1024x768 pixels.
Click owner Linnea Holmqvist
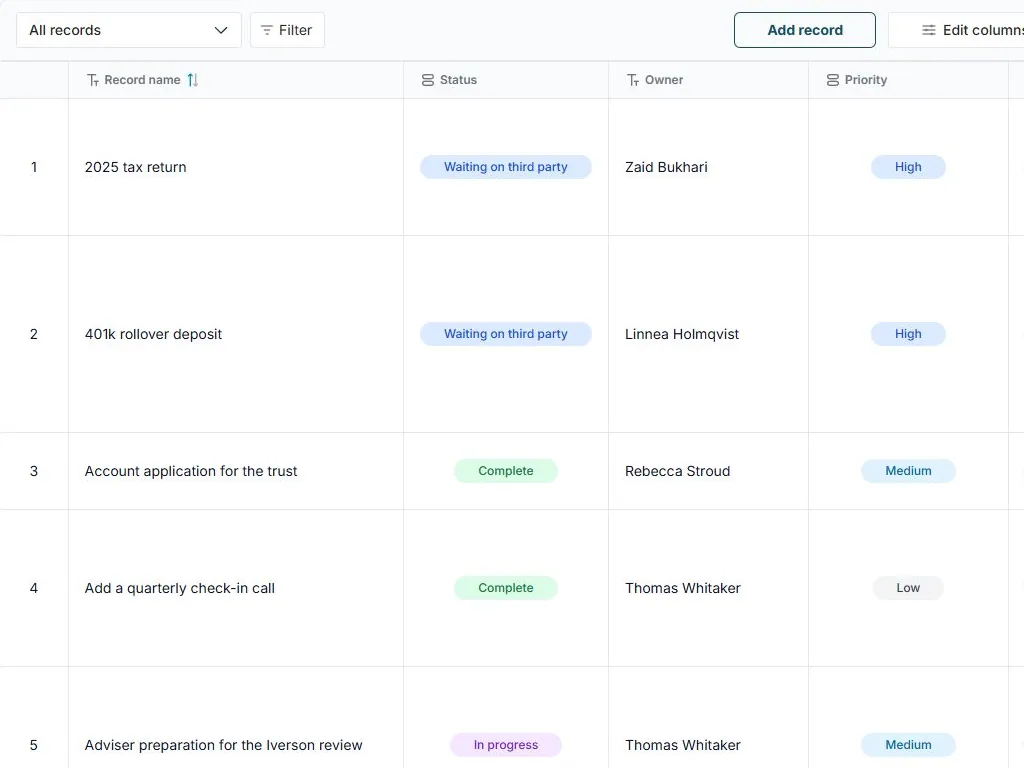pos(682,334)
